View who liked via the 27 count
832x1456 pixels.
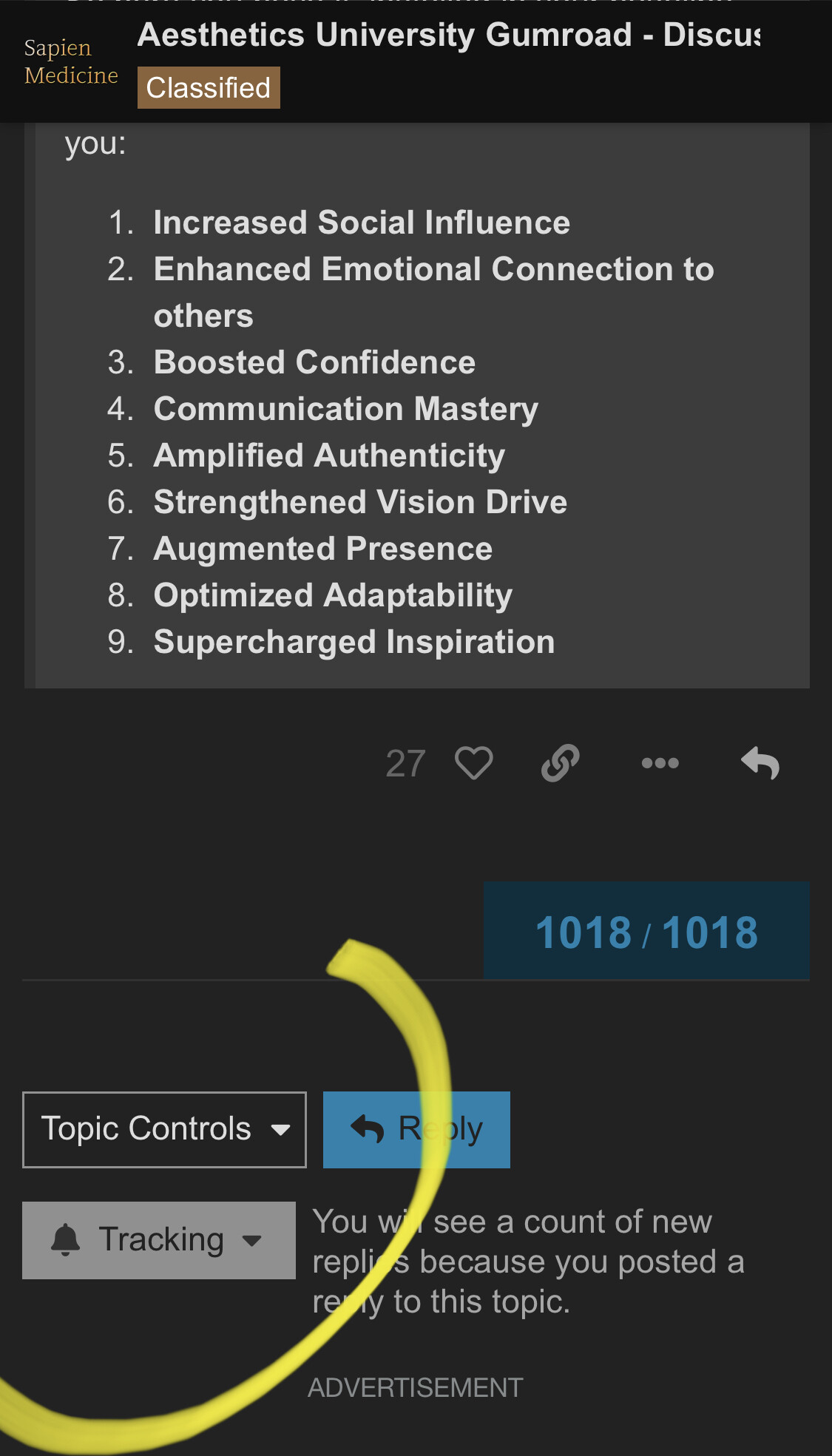click(x=405, y=763)
